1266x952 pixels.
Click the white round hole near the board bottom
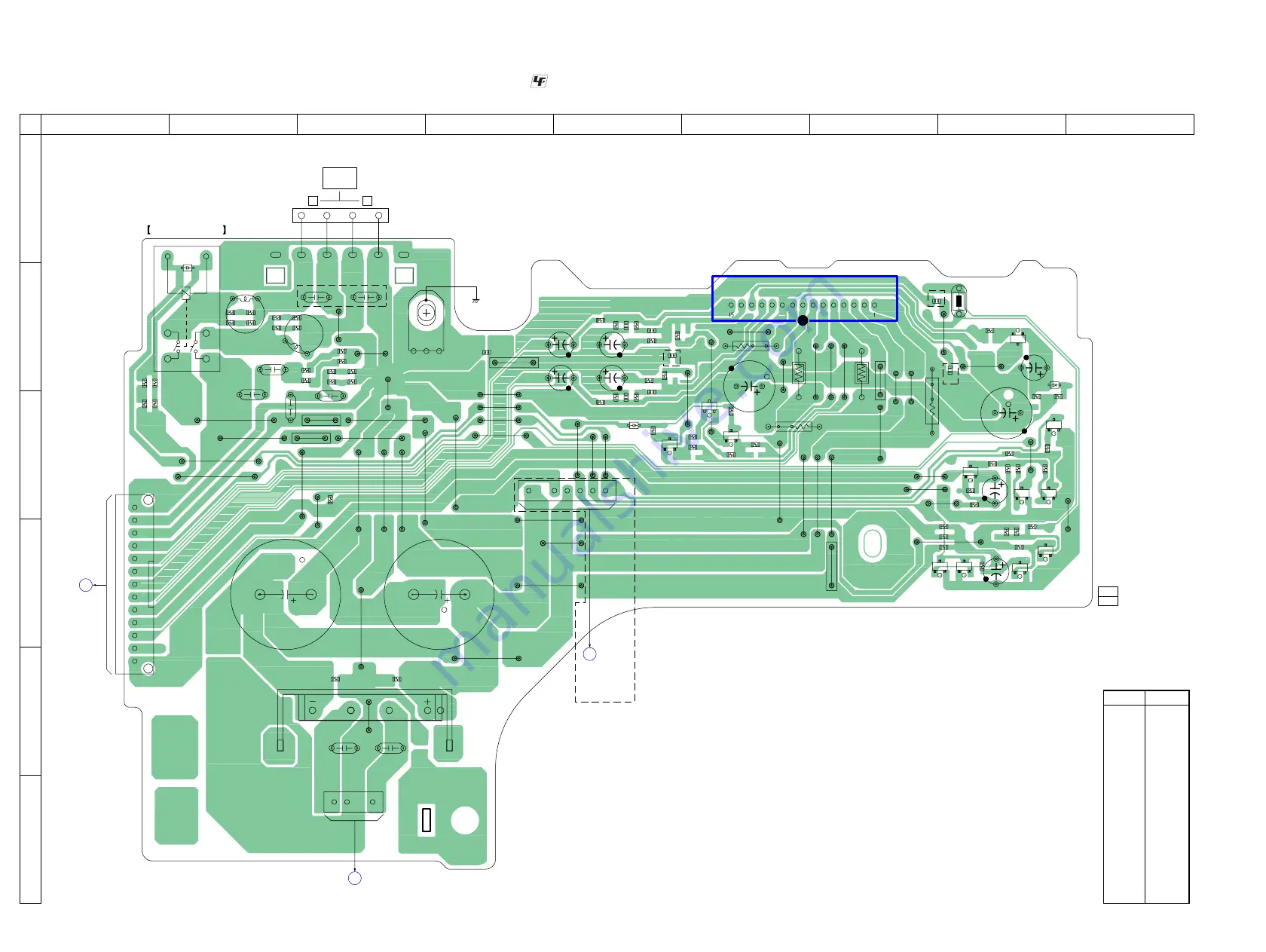(464, 820)
